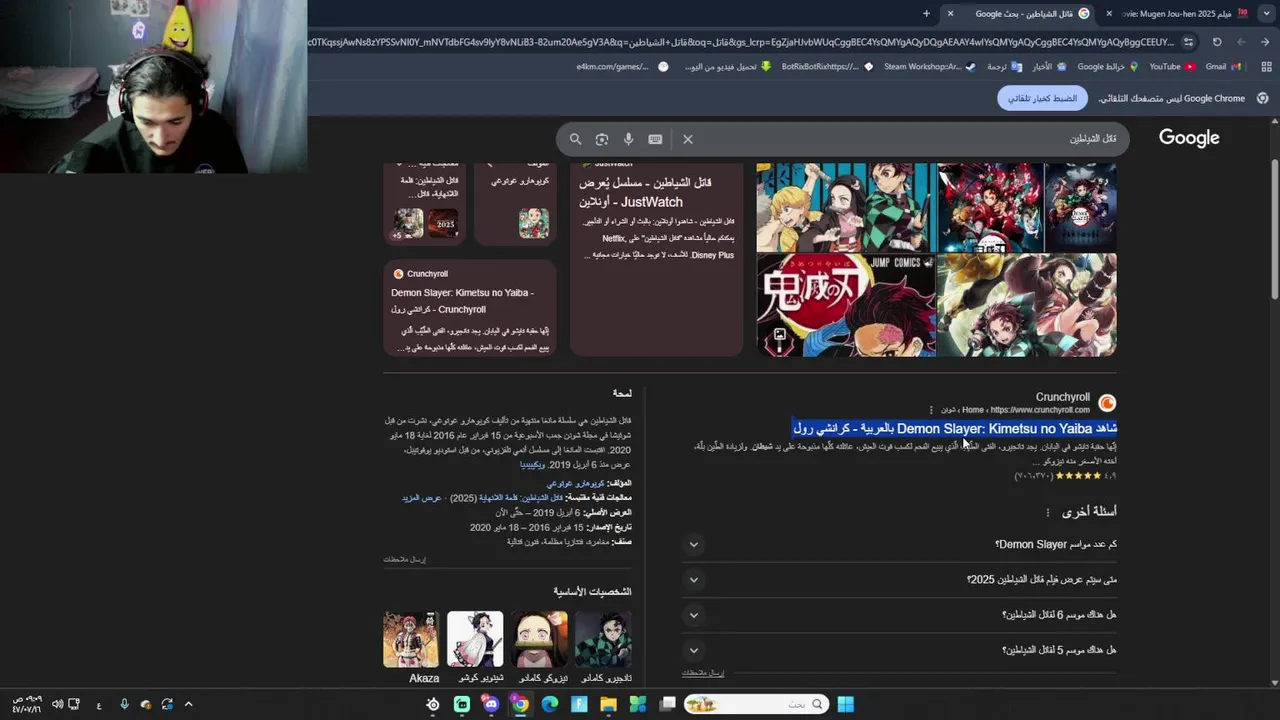
Task: Open Discord from the taskbar
Action: [x=491, y=704]
